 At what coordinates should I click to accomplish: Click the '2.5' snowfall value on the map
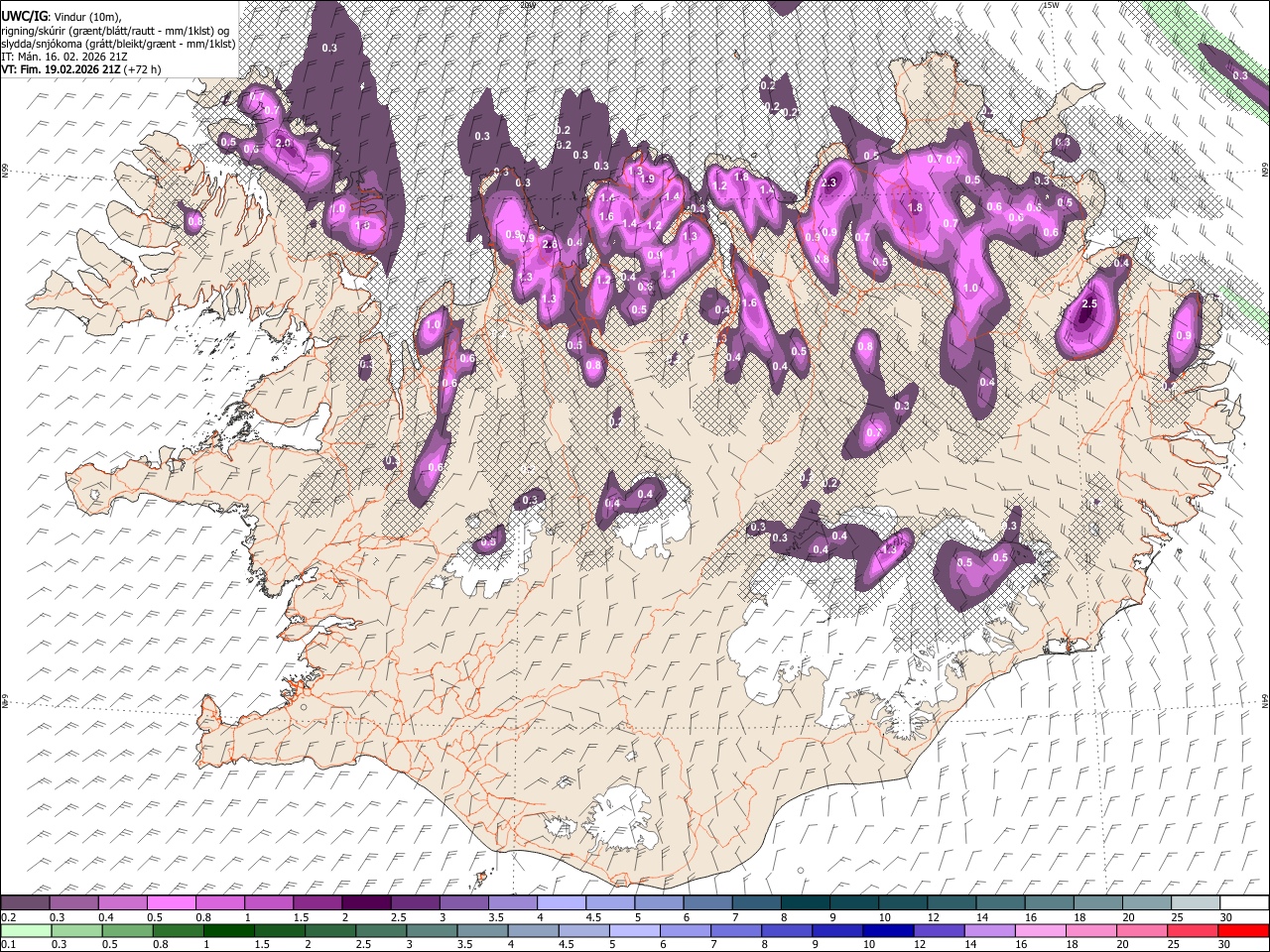[1089, 303]
